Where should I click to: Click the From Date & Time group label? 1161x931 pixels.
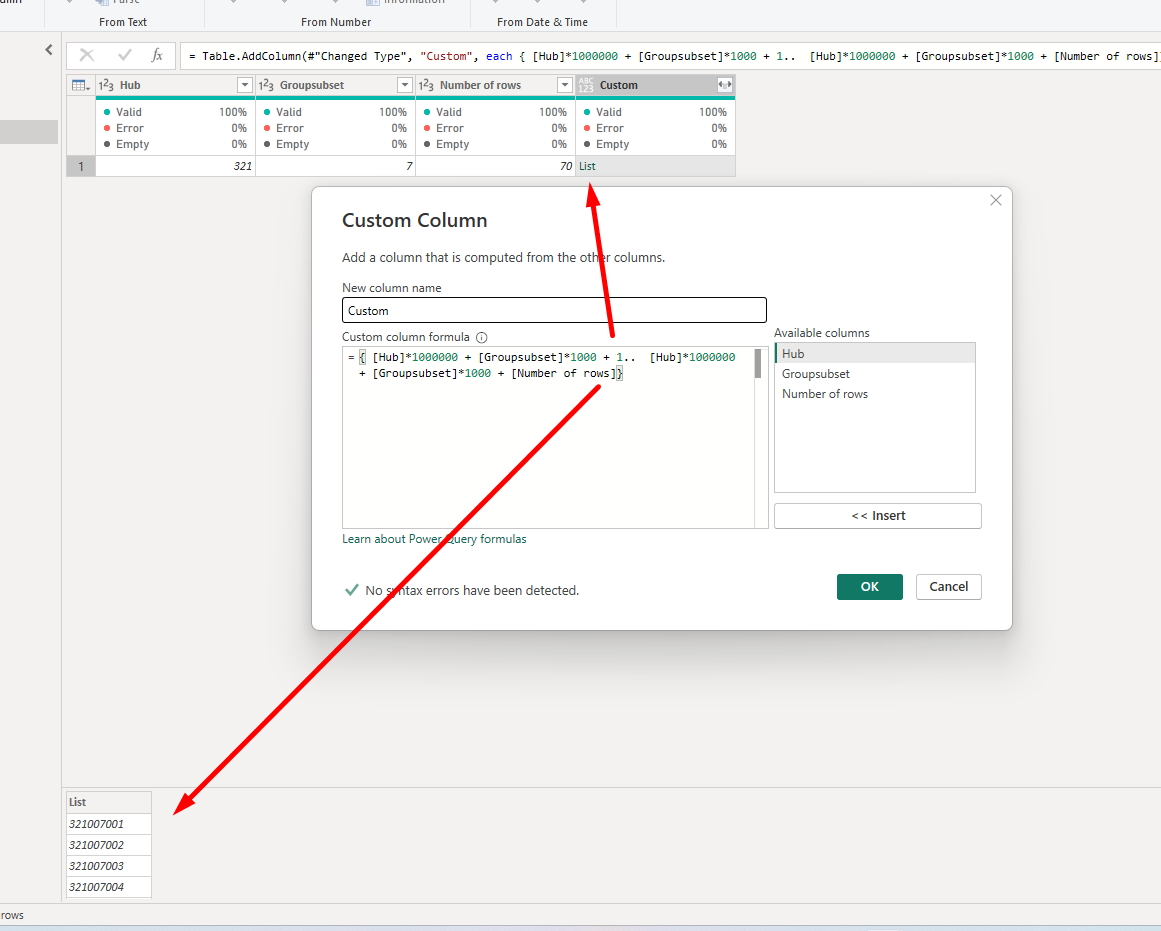(542, 22)
